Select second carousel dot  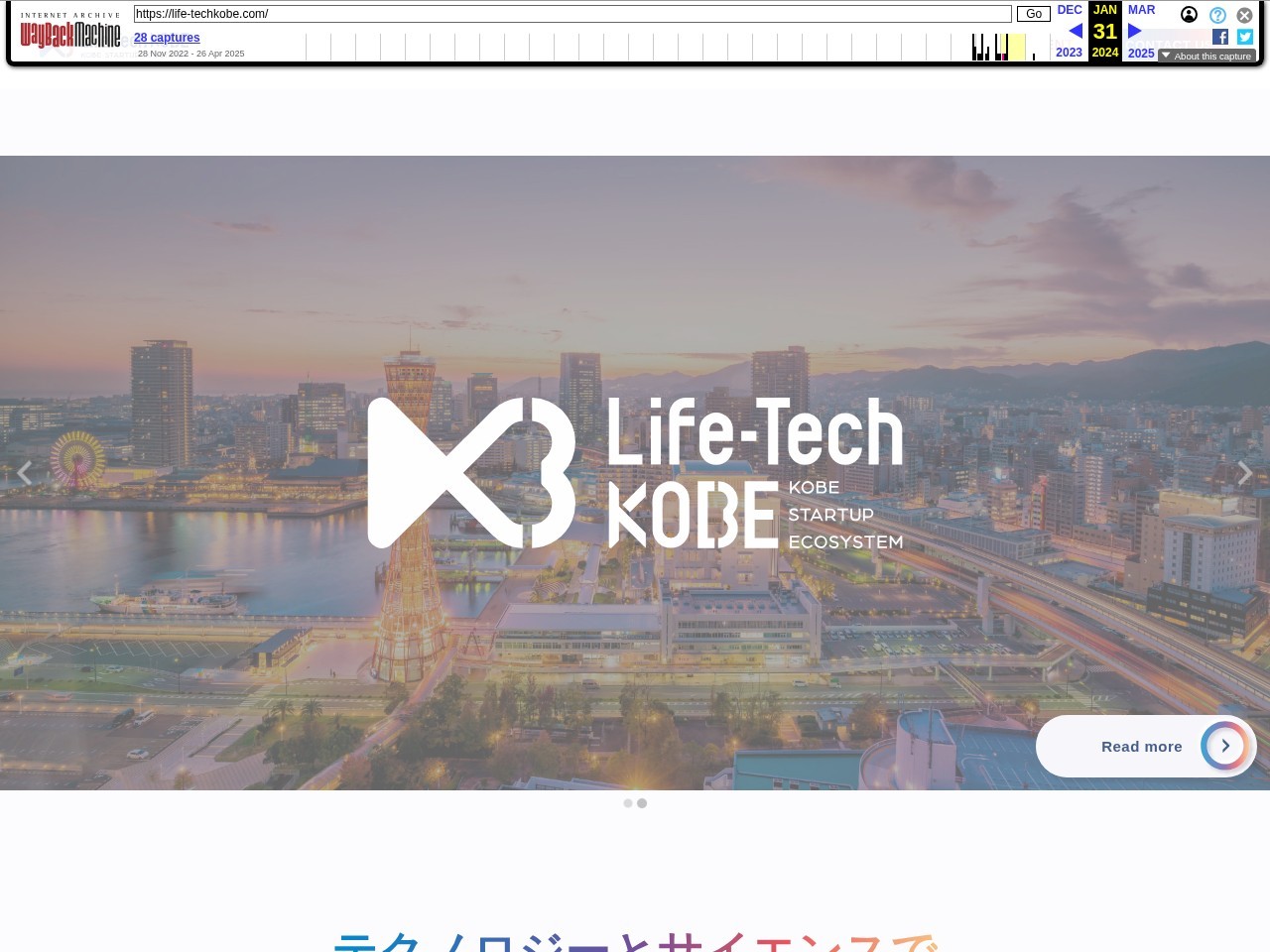(642, 803)
